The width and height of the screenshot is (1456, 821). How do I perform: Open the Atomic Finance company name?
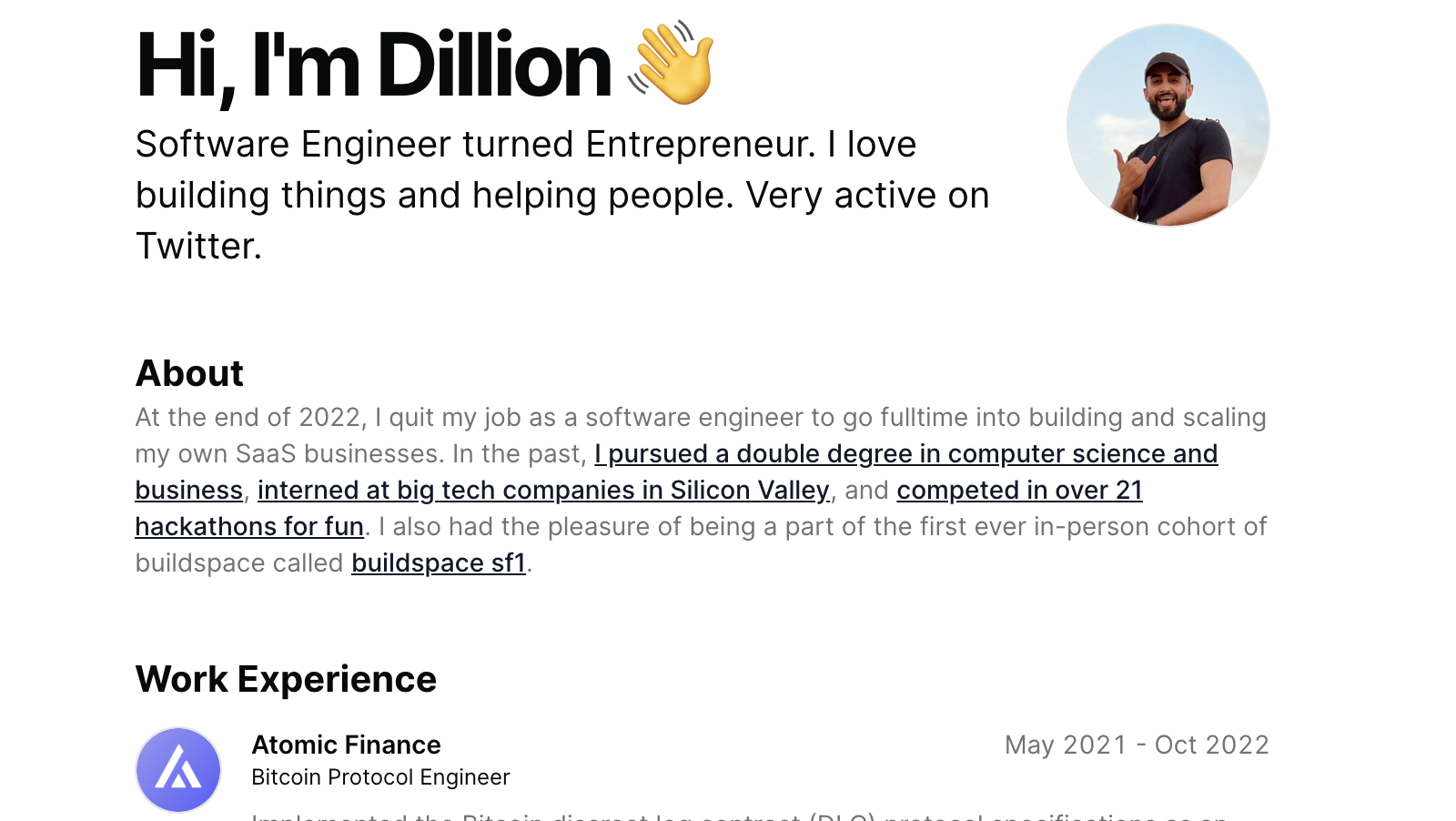[346, 745]
